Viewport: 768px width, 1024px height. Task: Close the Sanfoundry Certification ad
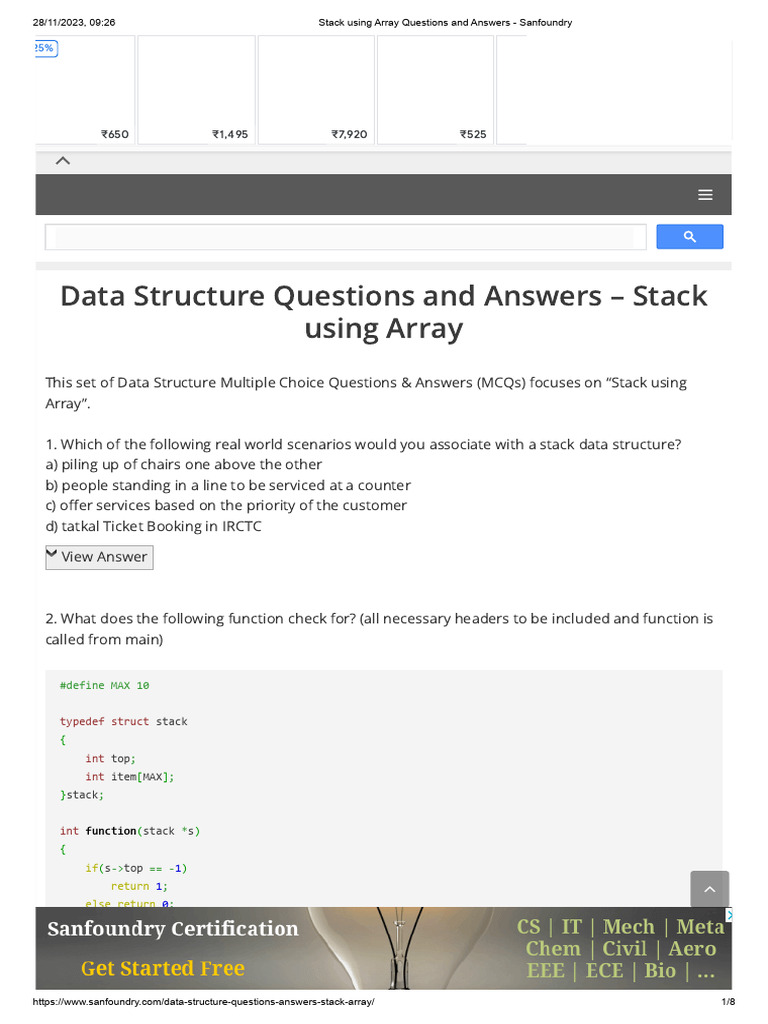[730, 914]
